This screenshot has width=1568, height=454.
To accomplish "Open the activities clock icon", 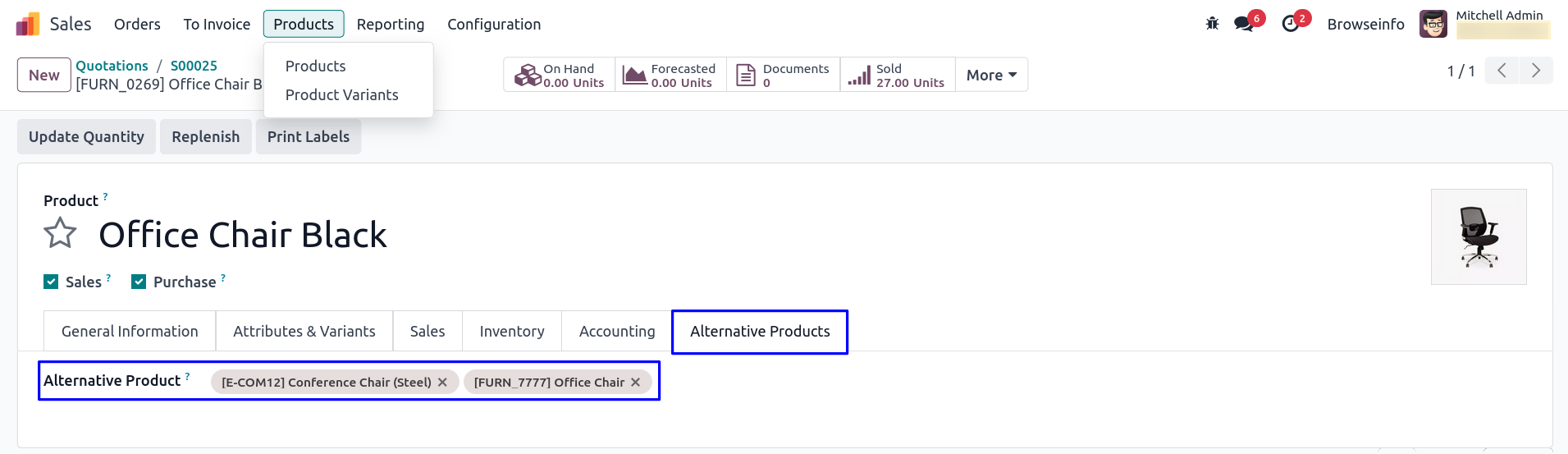I will tap(1290, 24).
